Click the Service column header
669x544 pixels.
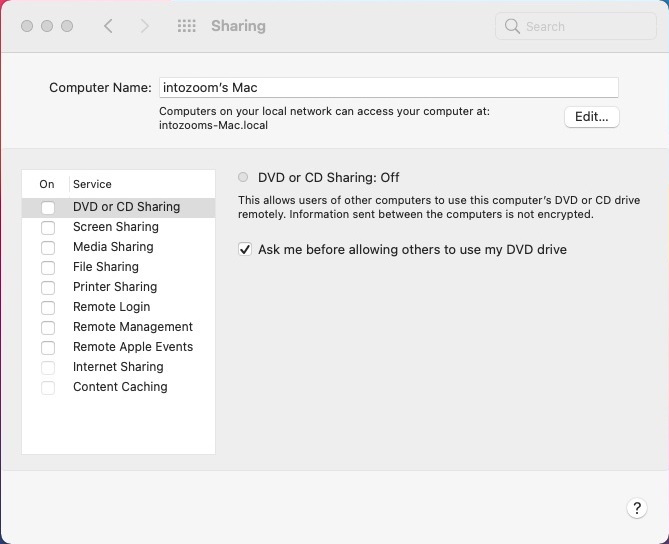pos(92,184)
